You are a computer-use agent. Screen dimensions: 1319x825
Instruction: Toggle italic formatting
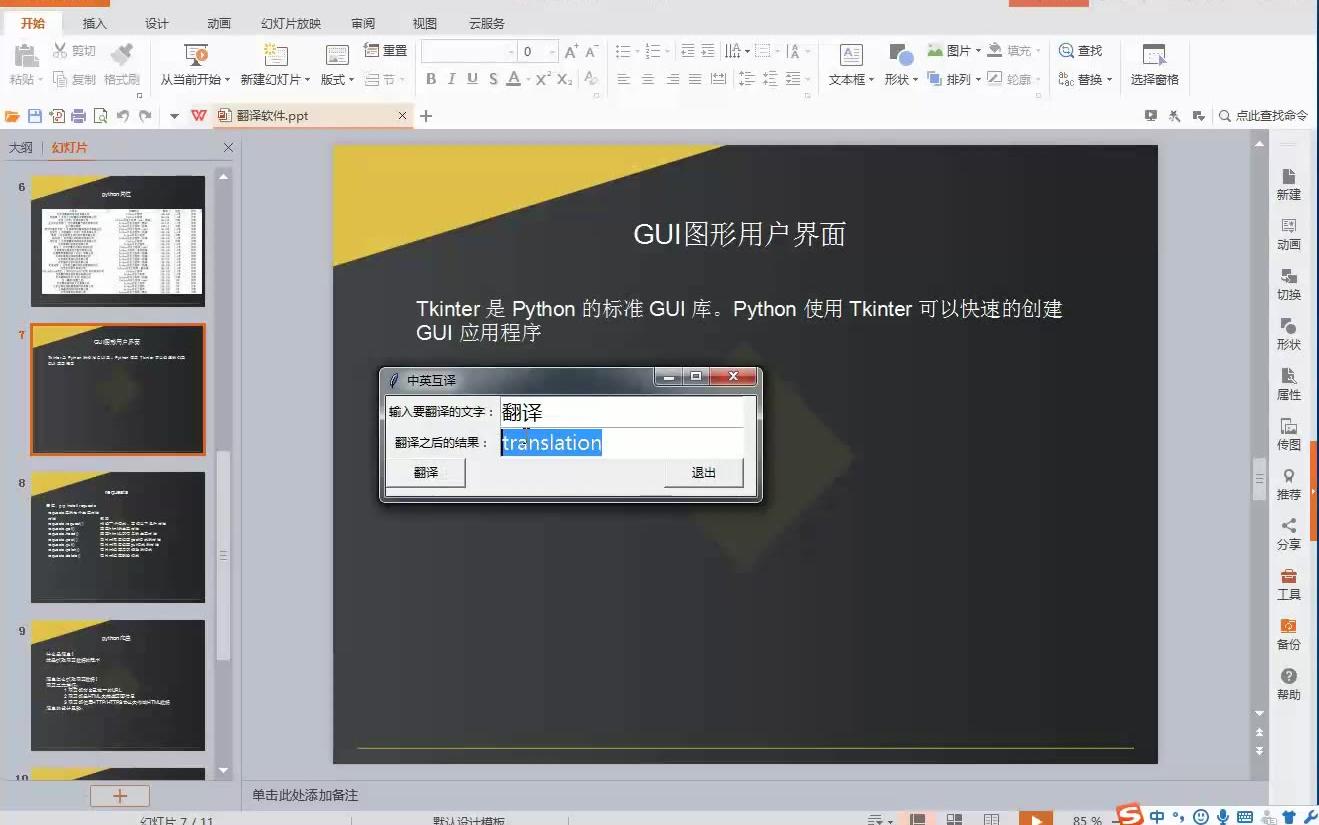tap(450, 78)
